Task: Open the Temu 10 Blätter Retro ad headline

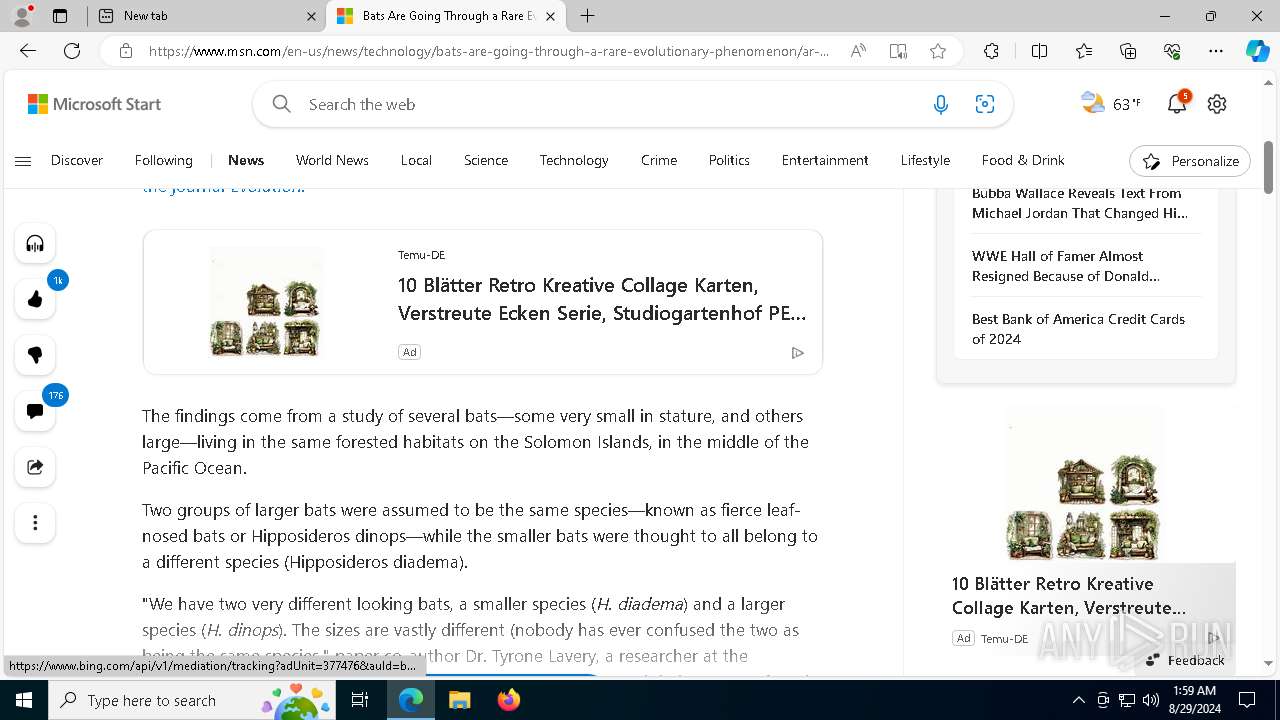Action: 602,299
